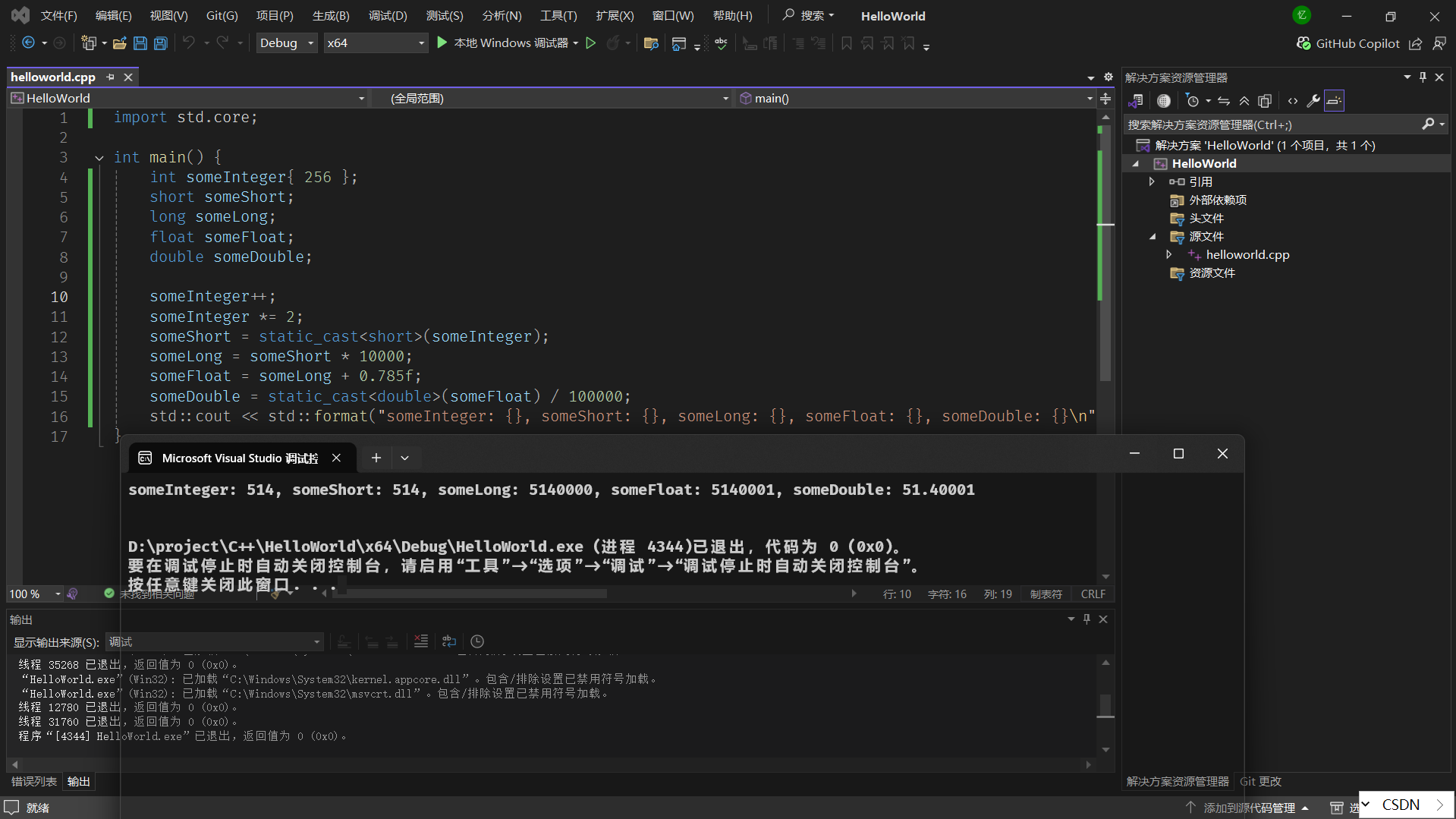Open the main() member dropdown
The image size is (1456, 819).
tap(915, 98)
